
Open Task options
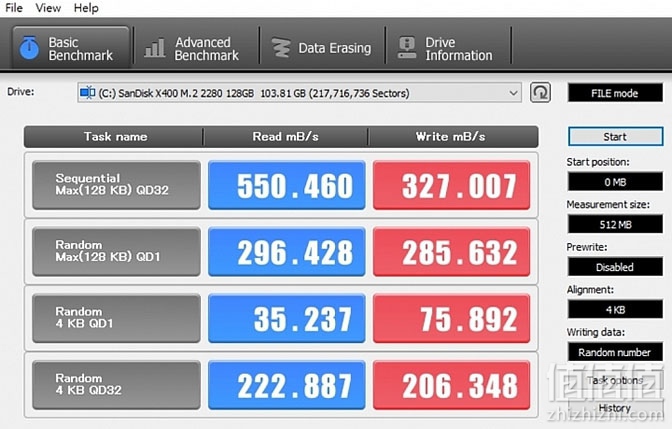[615, 381]
